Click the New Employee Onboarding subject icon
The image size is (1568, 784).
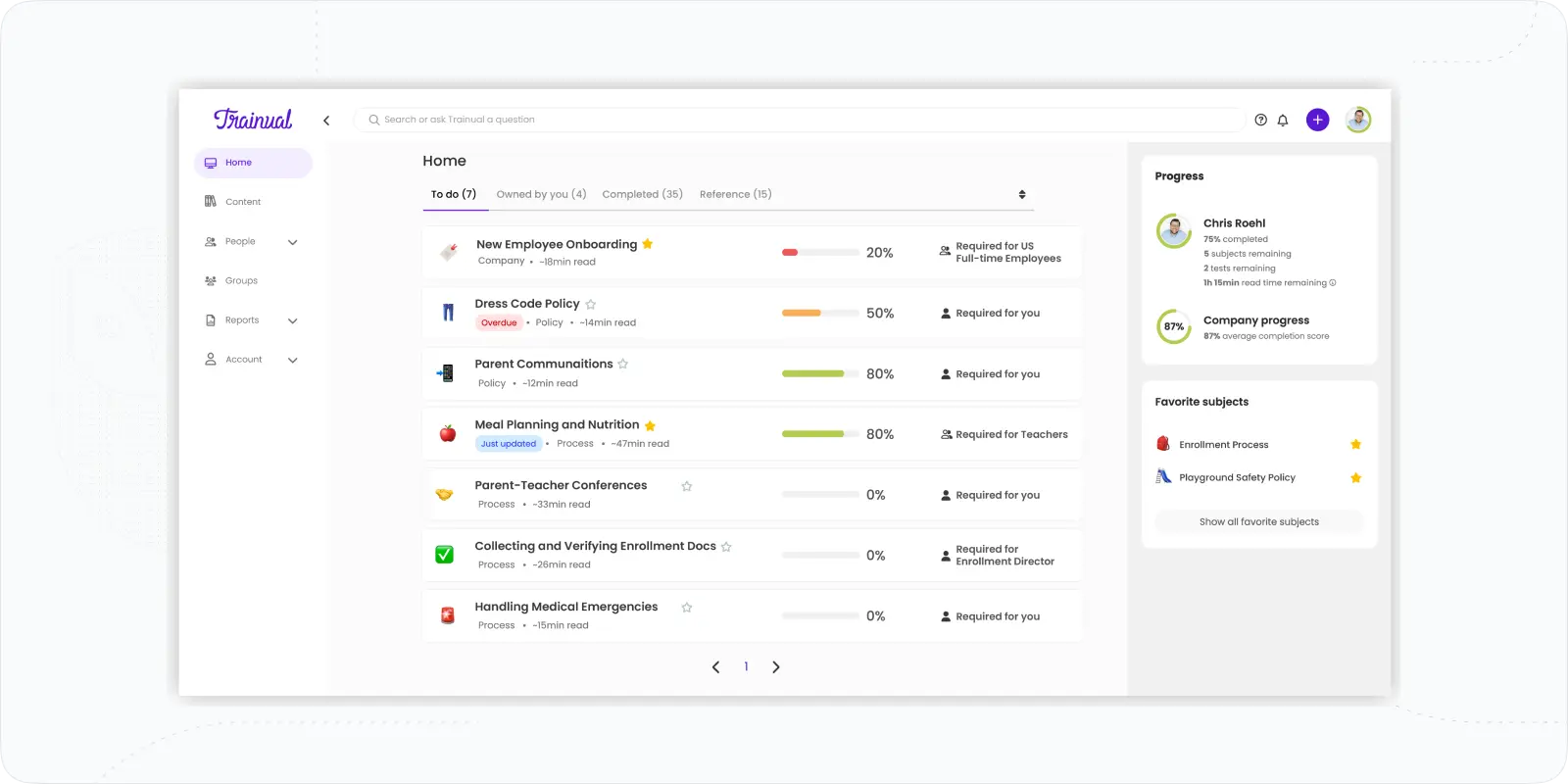(449, 252)
